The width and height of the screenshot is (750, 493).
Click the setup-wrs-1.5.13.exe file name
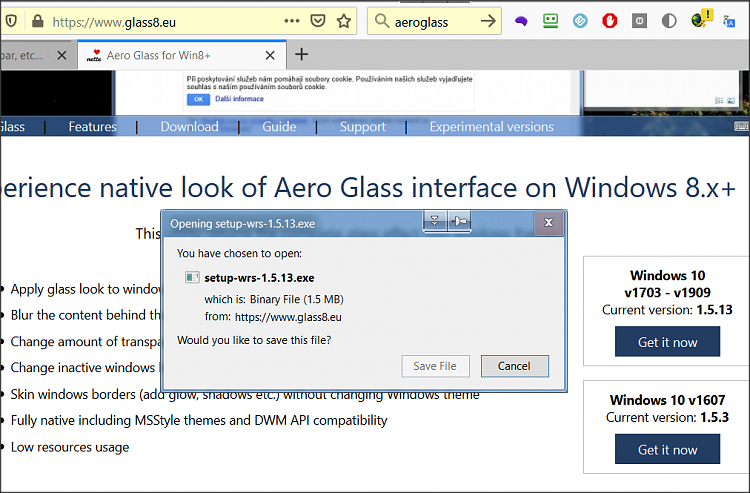tap(260, 278)
